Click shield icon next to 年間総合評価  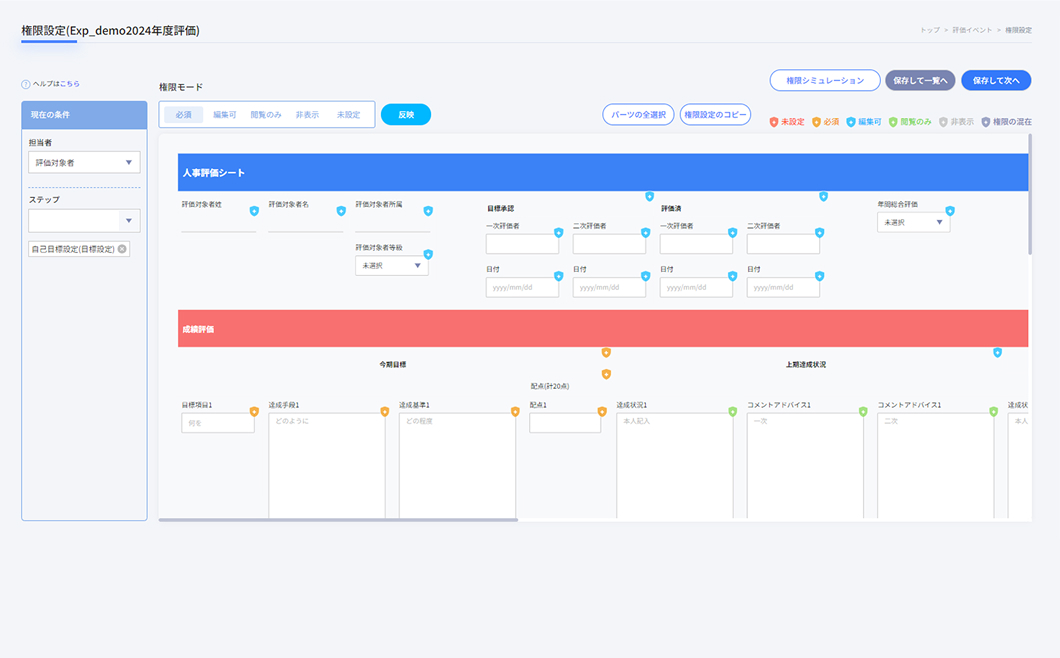pos(950,211)
